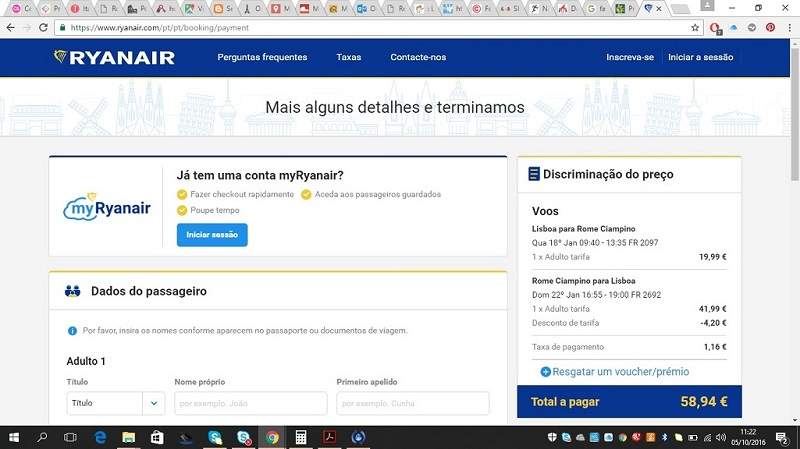Switch to the Outlook browser tab

point(366,9)
